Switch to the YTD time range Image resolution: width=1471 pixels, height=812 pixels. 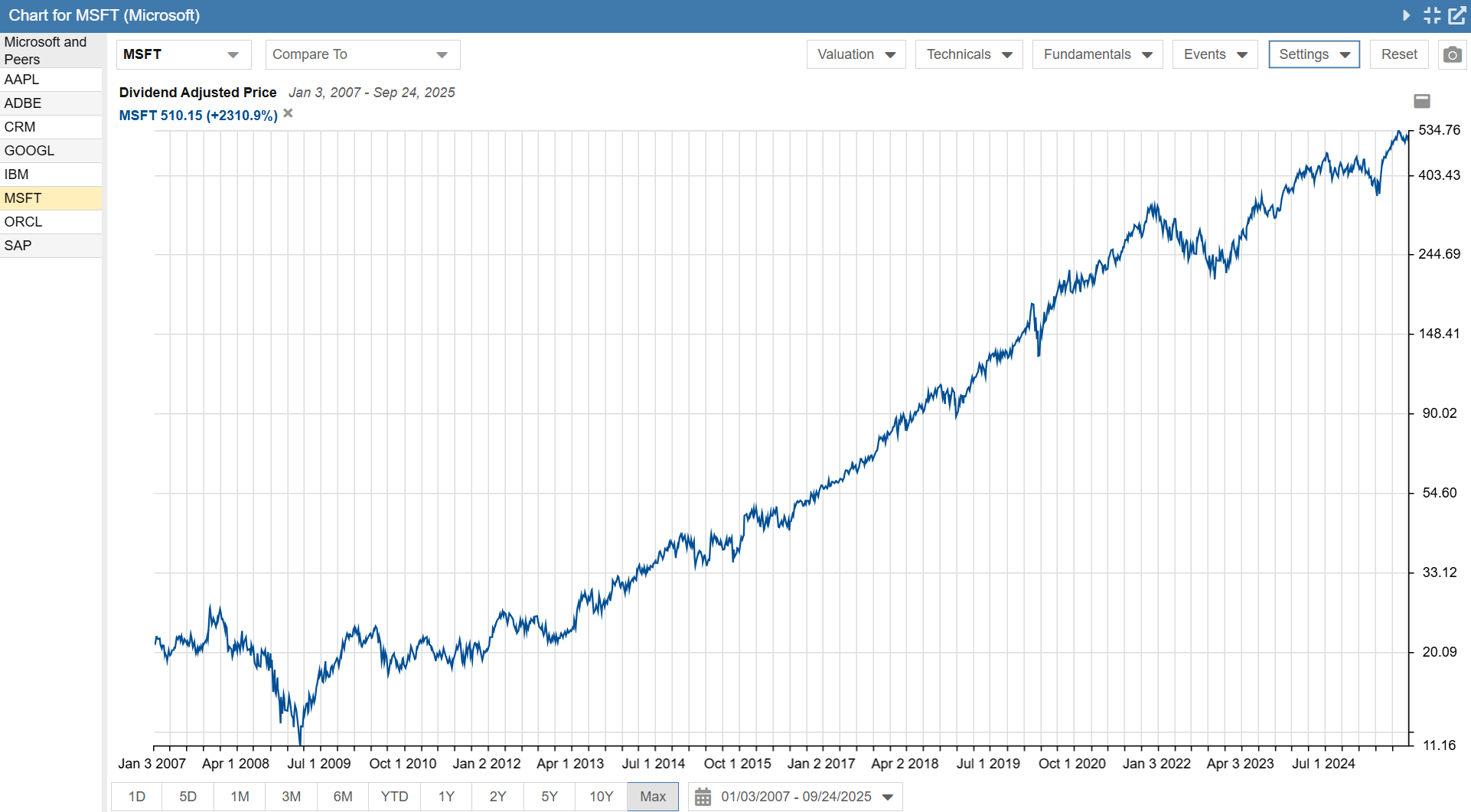[x=394, y=797]
